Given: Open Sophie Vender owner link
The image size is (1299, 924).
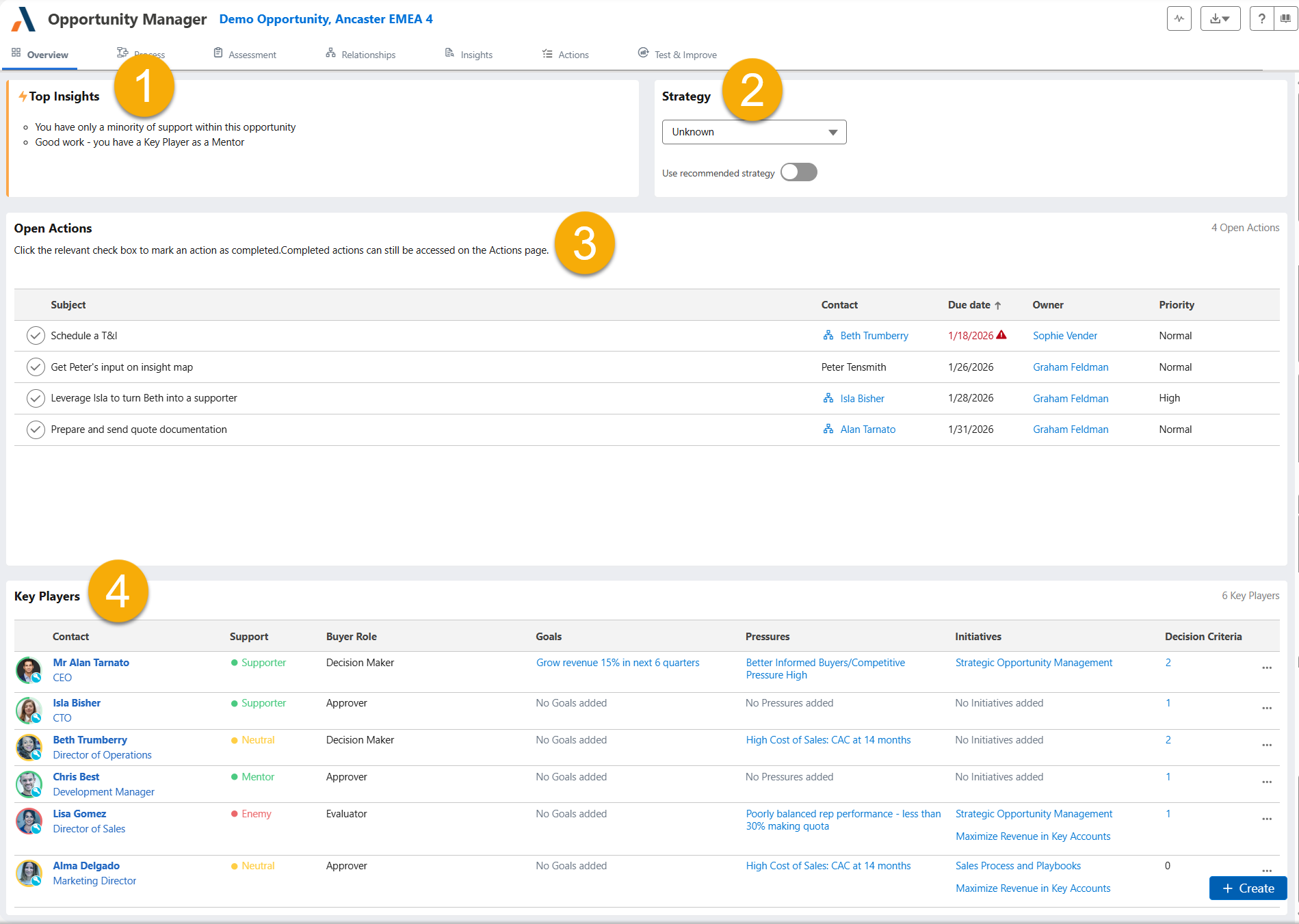Looking at the screenshot, I should (1064, 336).
